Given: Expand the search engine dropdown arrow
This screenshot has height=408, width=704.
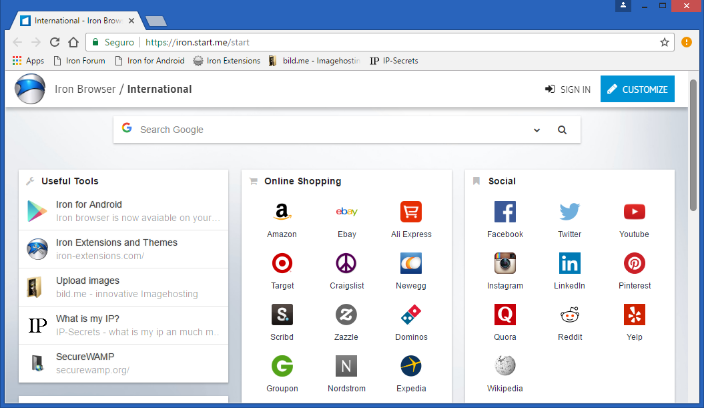Looking at the screenshot, I should pos(537,130).
